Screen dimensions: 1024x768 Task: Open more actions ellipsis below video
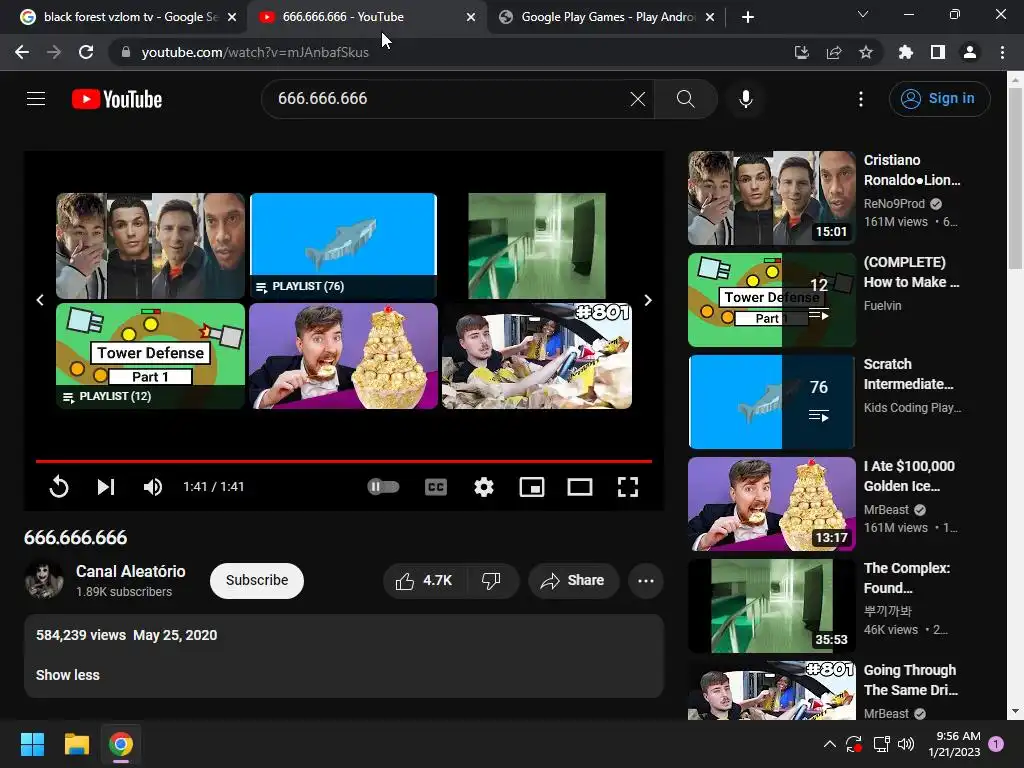tap(646, 581)
